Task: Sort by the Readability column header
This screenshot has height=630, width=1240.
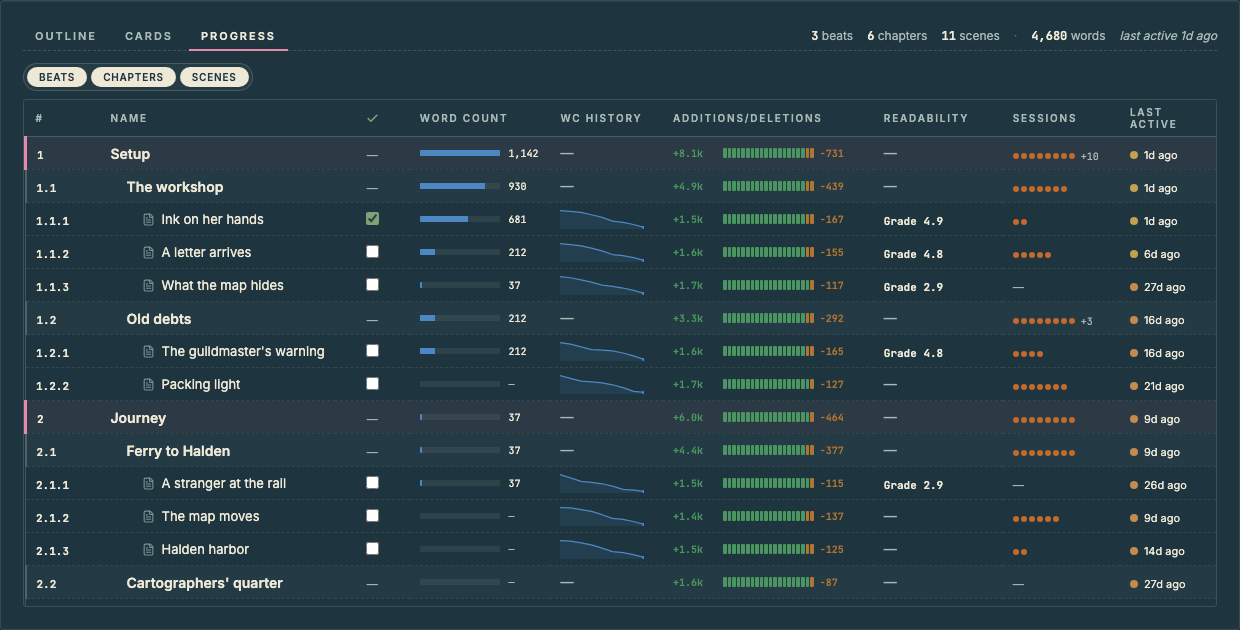Action: [x=926, y=118]
